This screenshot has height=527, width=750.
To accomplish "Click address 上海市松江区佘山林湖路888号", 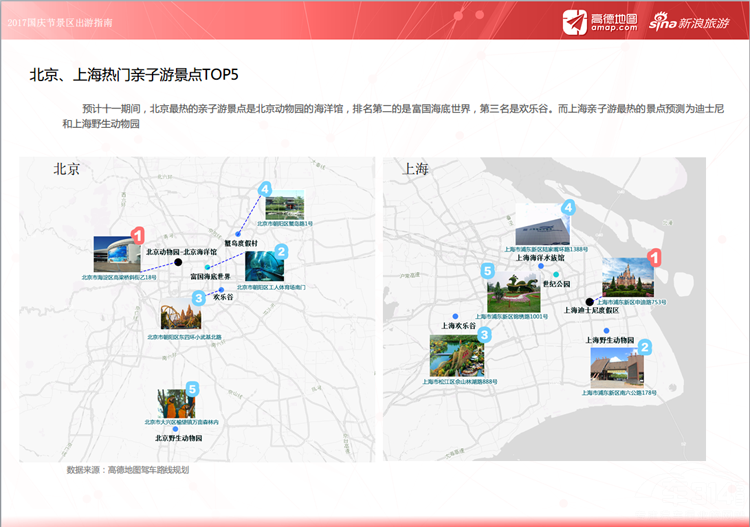I will (459, 381).
